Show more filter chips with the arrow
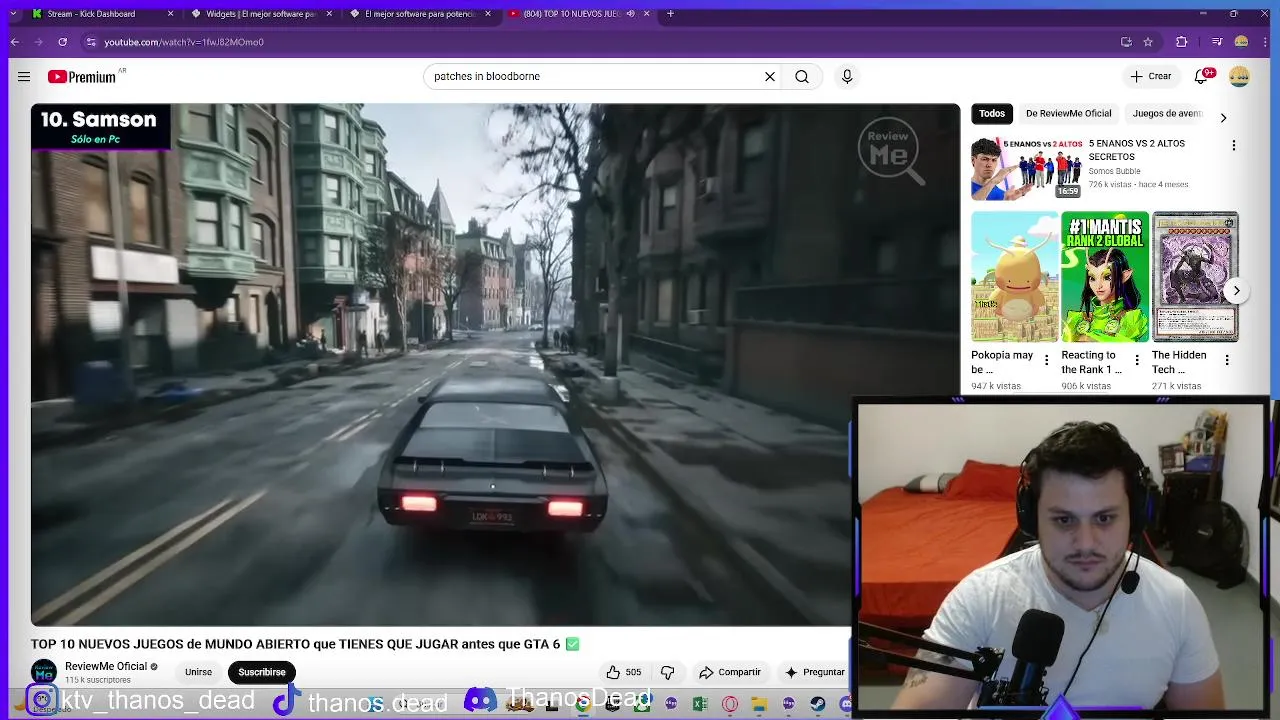The image size is (1280, 720). tap(1223, 118)
